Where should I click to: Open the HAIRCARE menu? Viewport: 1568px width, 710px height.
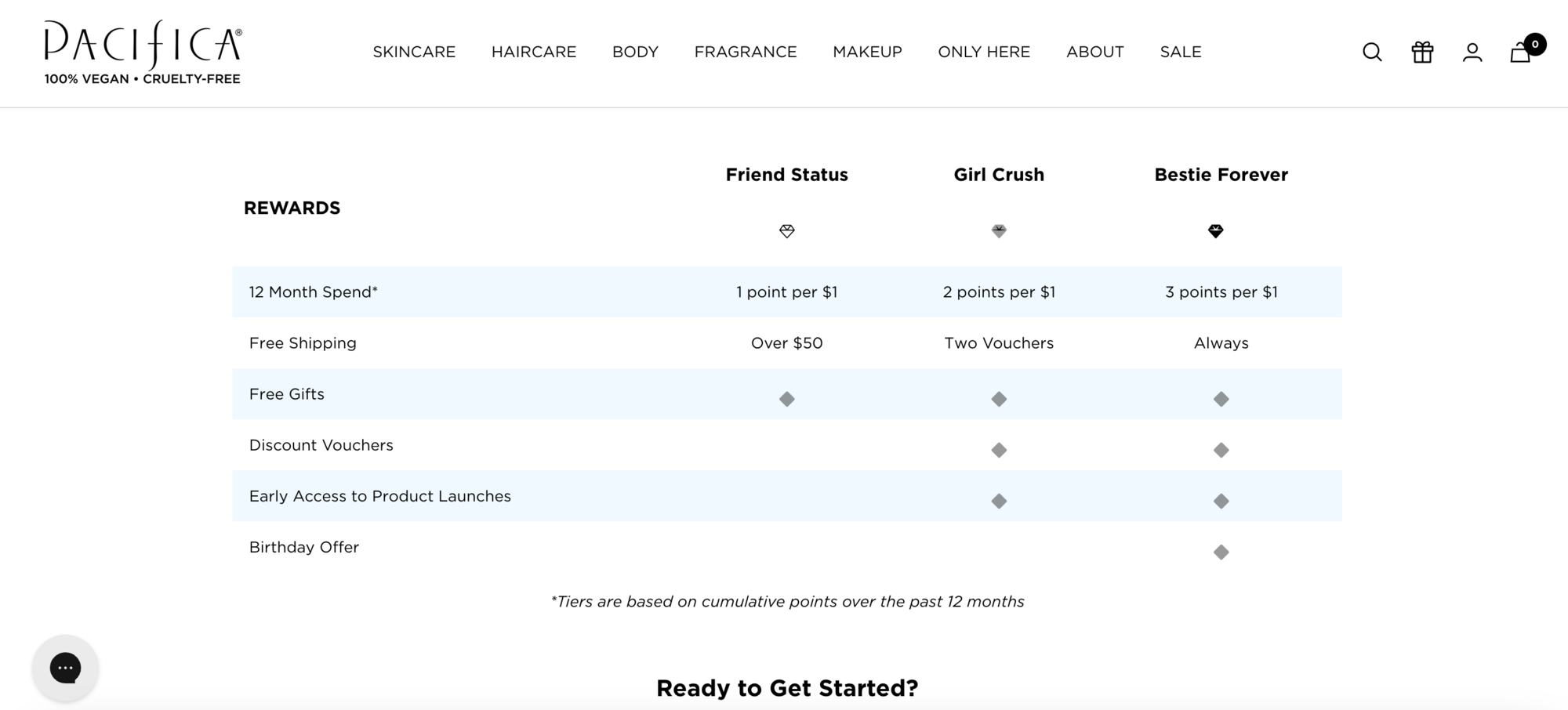534,52
